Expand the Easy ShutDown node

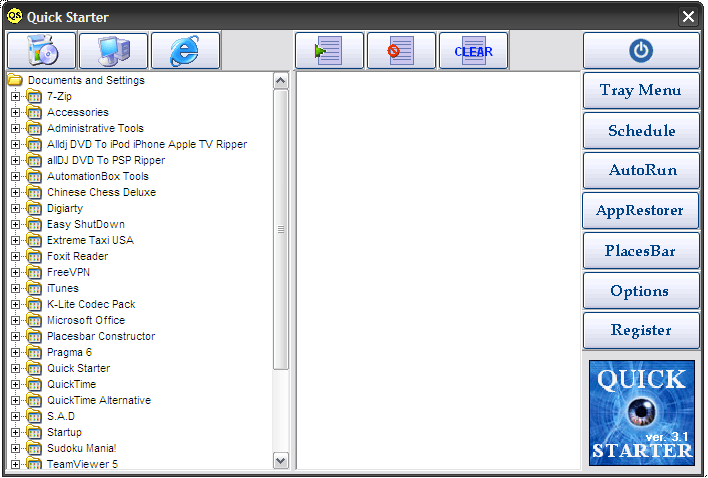click(15, 224)
